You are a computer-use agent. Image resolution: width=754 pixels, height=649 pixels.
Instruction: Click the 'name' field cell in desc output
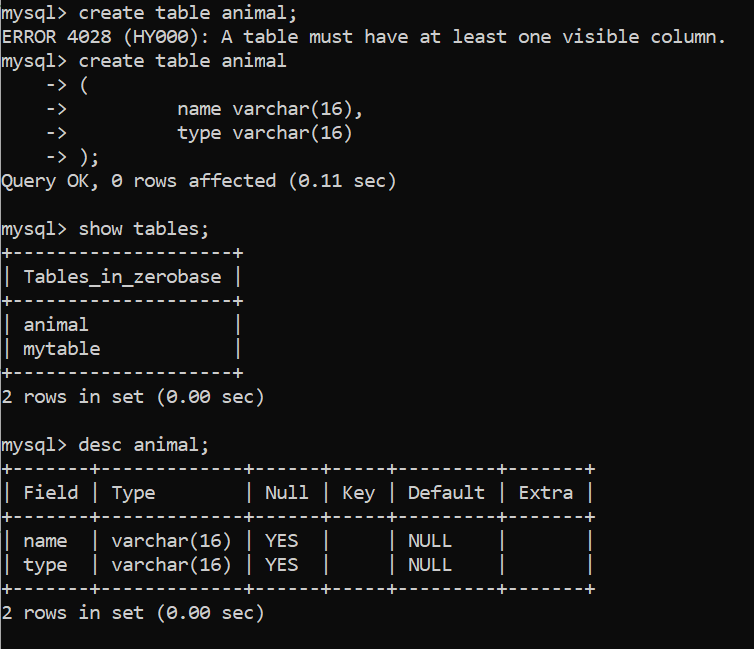tap(45, 541)
